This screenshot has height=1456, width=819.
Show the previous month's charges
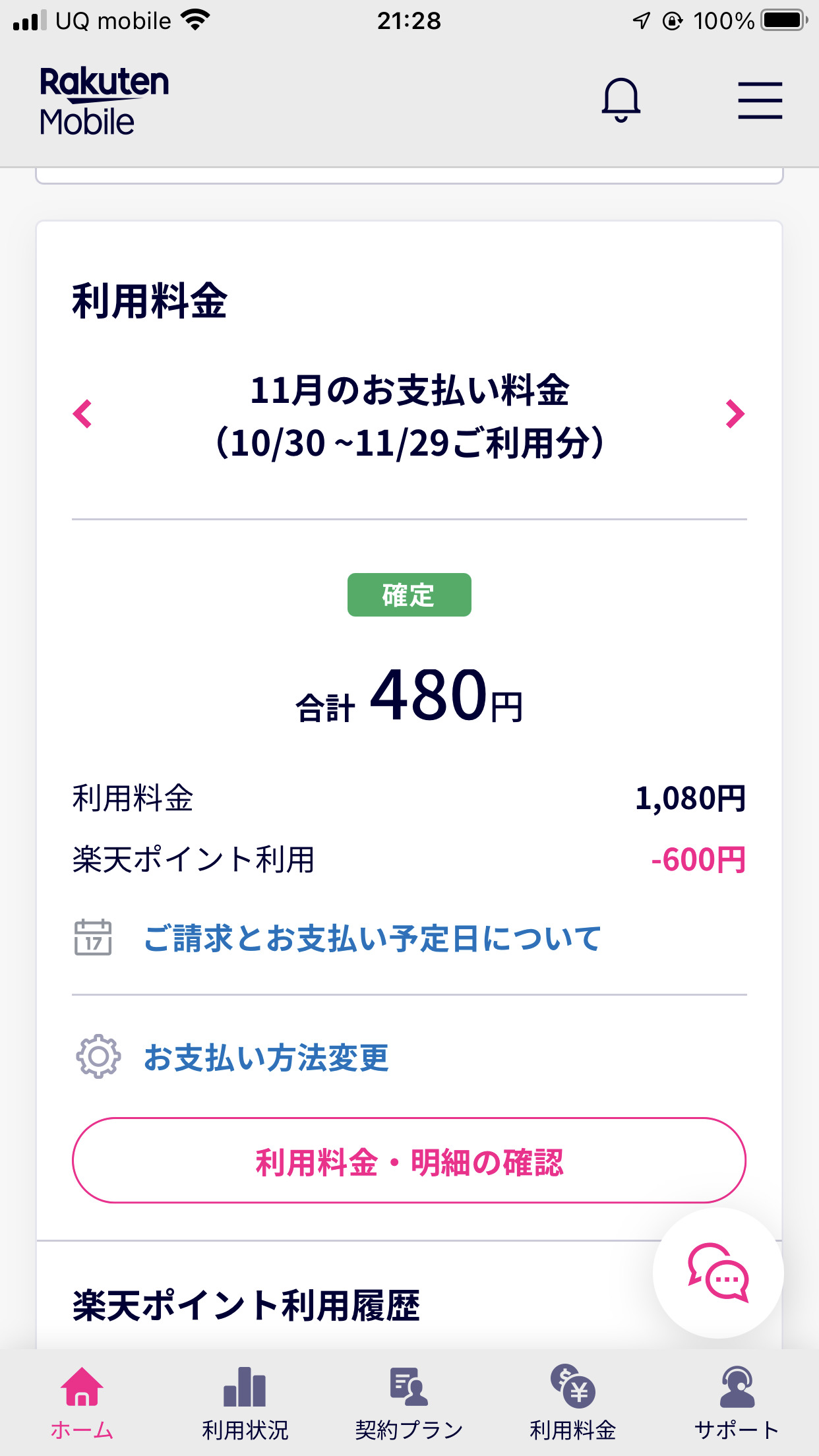coord(82,414)
